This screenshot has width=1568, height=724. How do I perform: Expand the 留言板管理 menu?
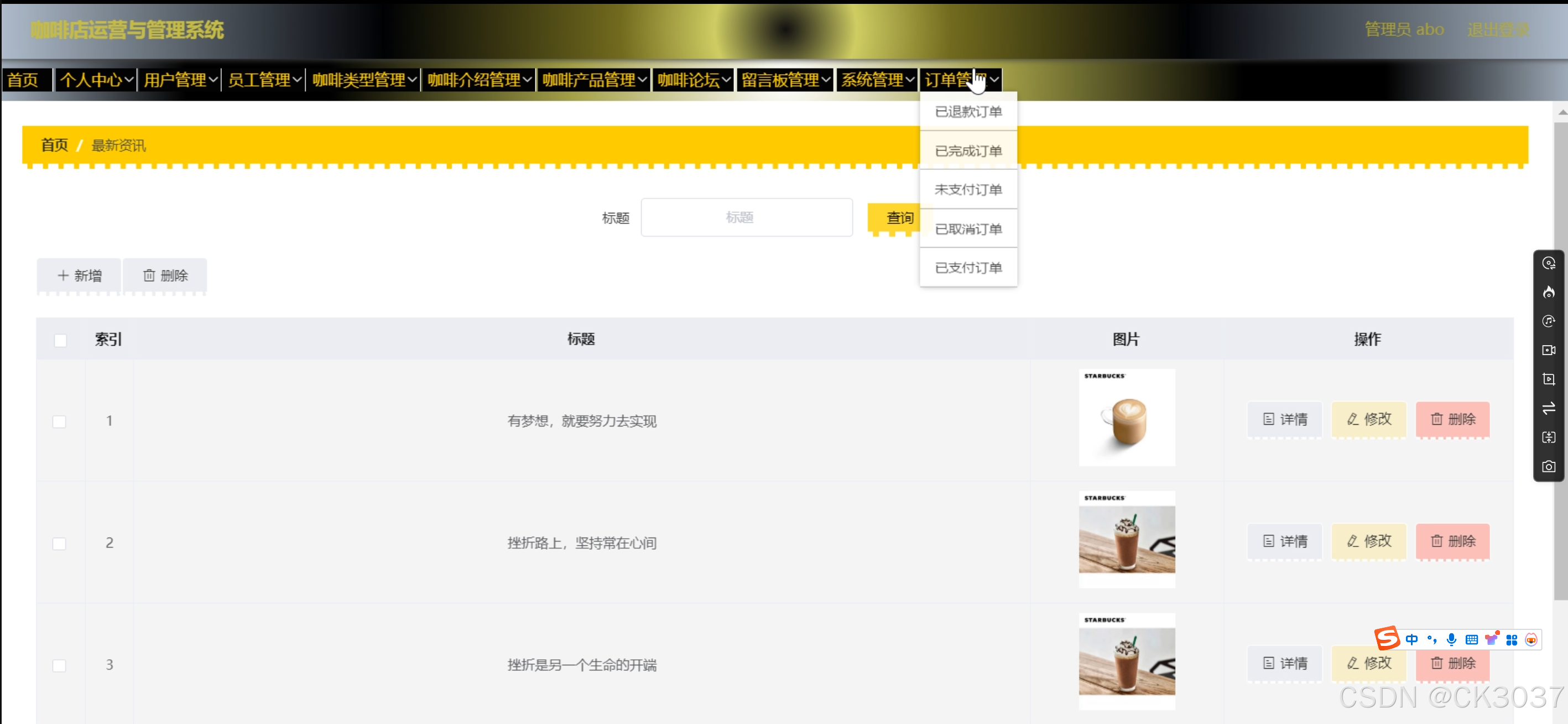click(785, 80)
